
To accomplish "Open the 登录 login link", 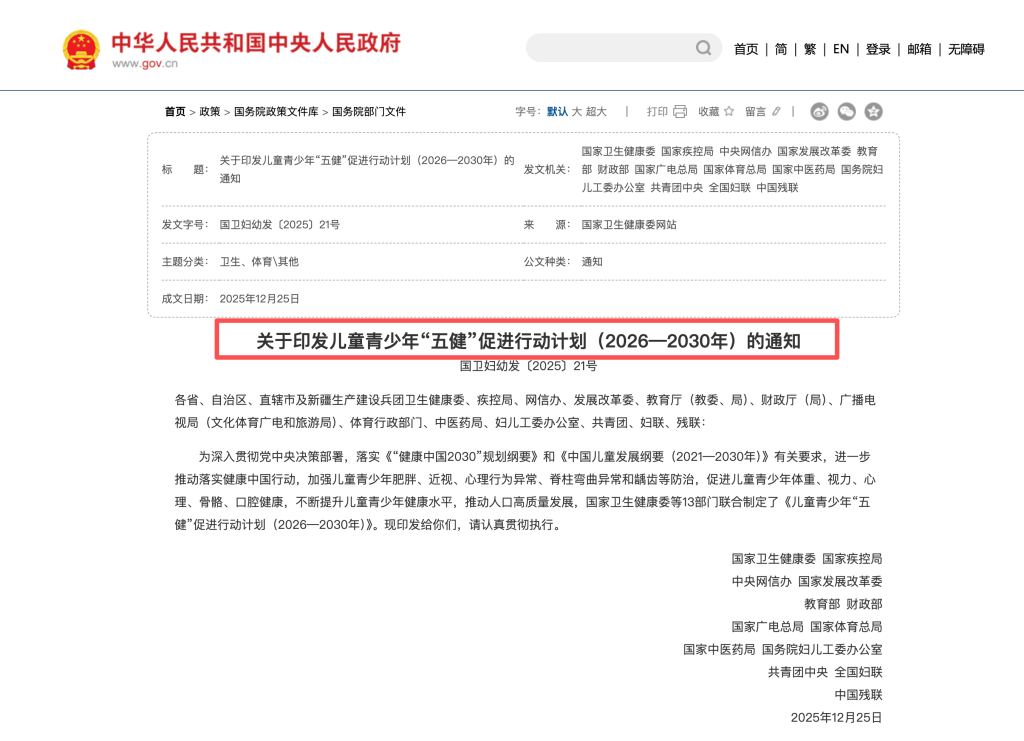I will pos(878,49).
